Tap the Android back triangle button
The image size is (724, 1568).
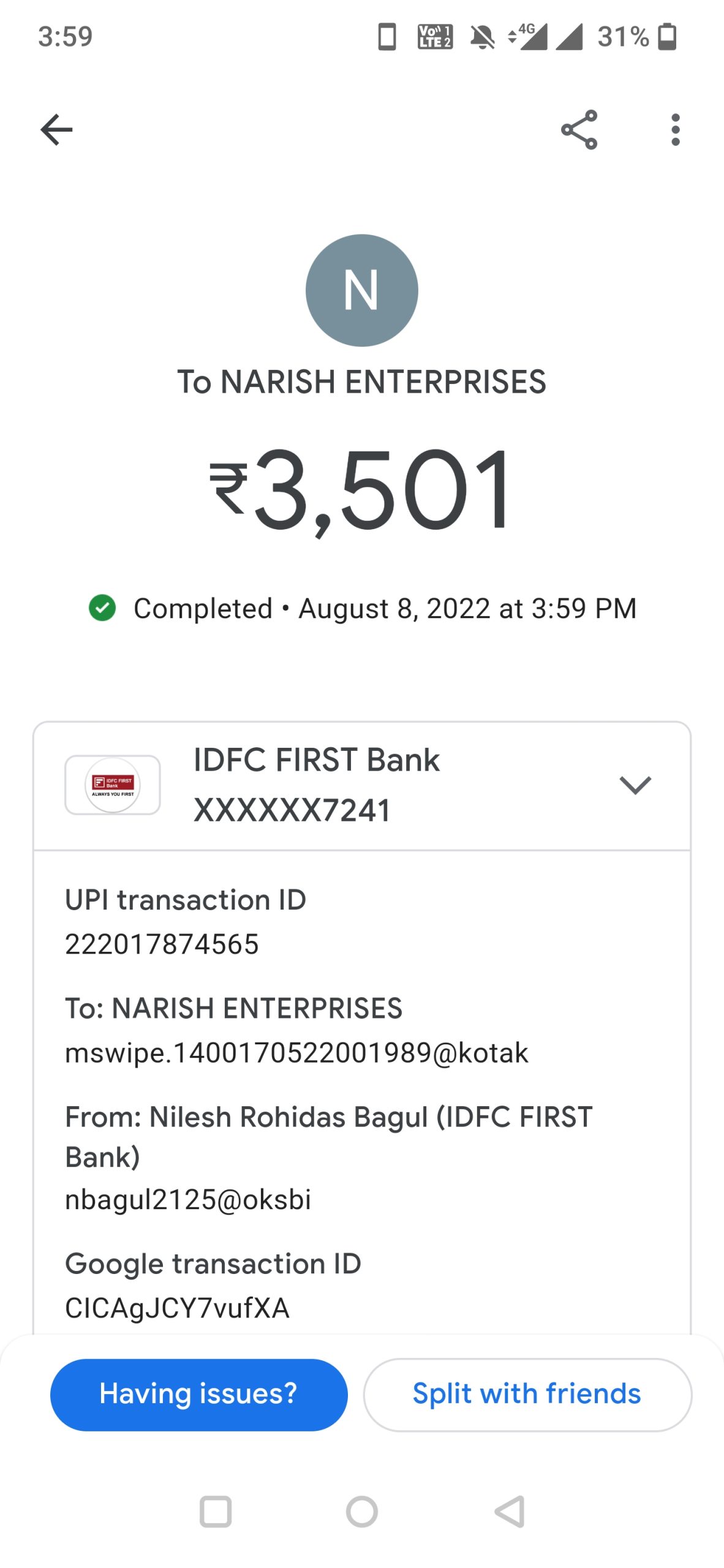point(510,1512)
